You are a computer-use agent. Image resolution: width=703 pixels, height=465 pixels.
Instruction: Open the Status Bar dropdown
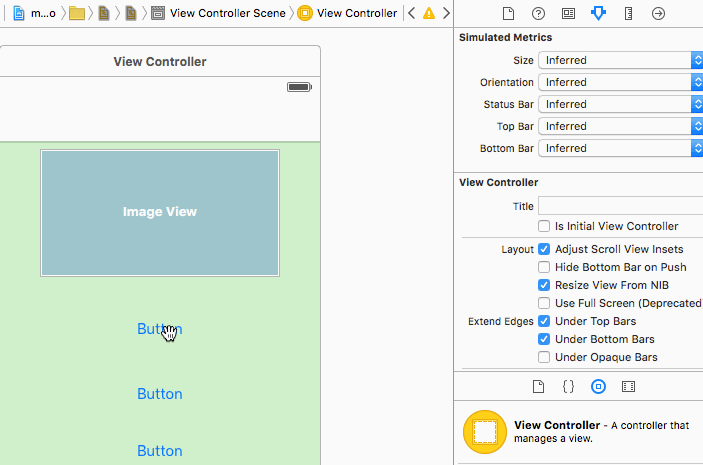tap(620, 104)
